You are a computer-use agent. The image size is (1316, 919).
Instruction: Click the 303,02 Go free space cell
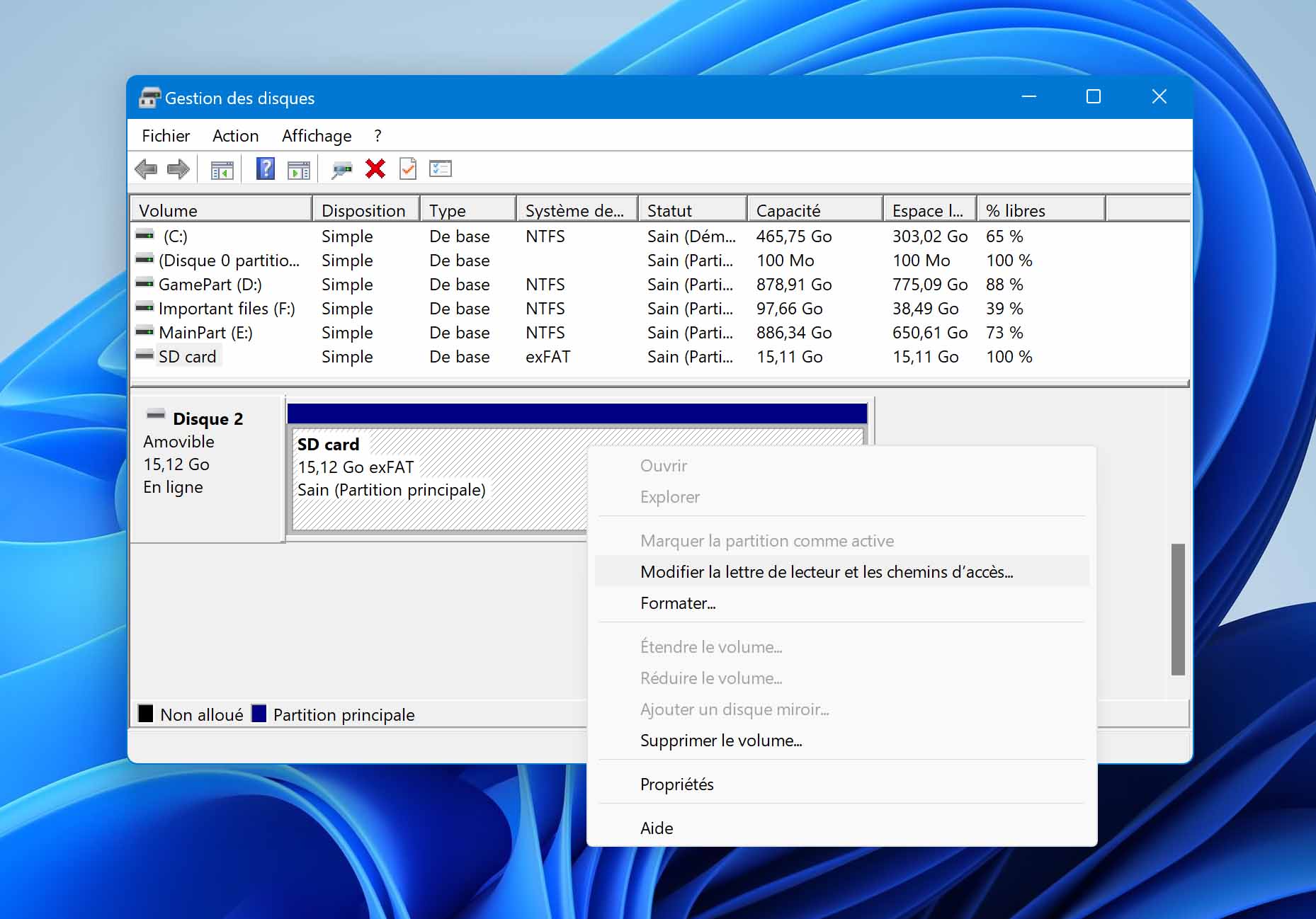(930, 236)
